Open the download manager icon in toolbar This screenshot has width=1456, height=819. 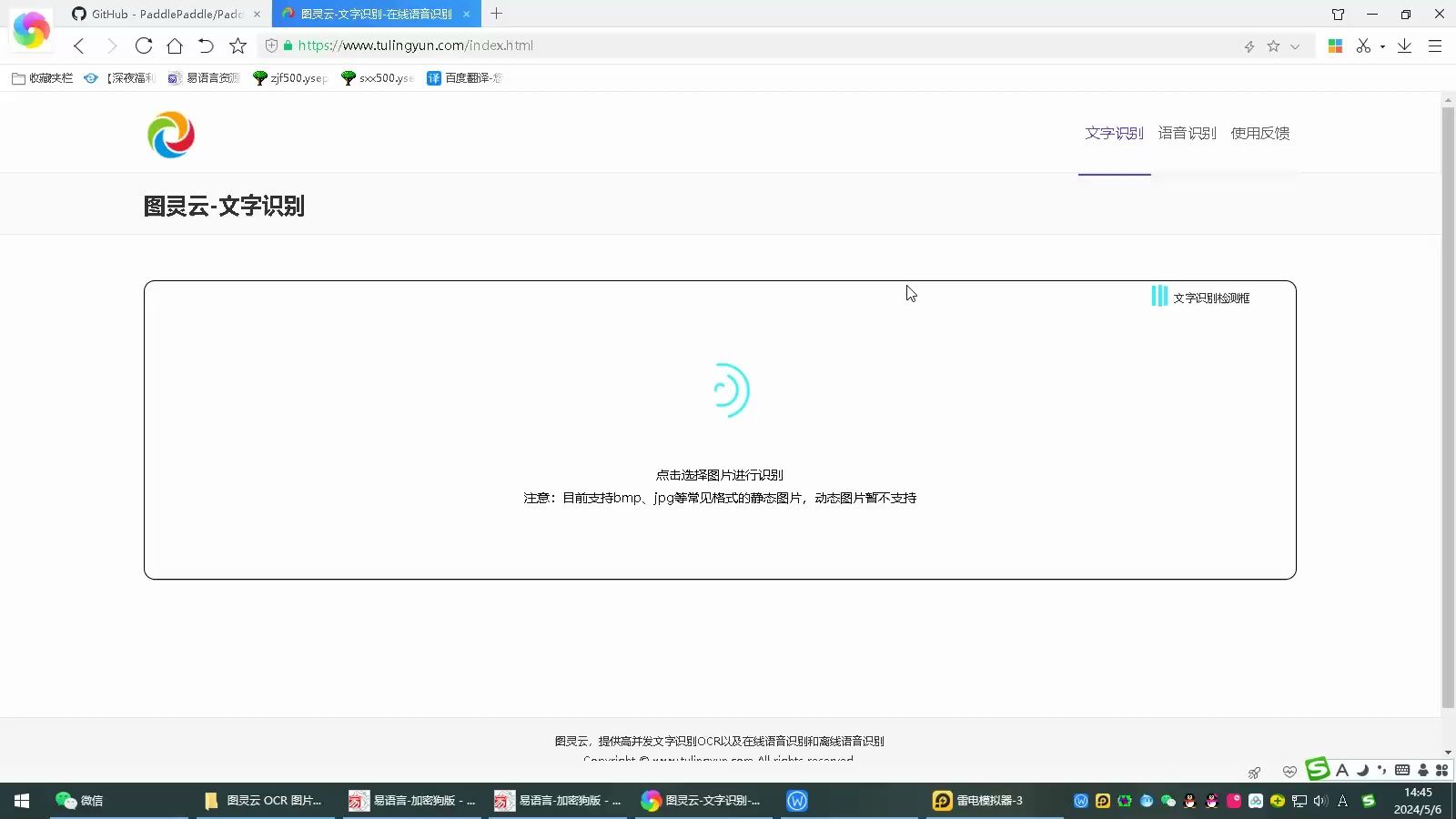tap(1402, 45)
